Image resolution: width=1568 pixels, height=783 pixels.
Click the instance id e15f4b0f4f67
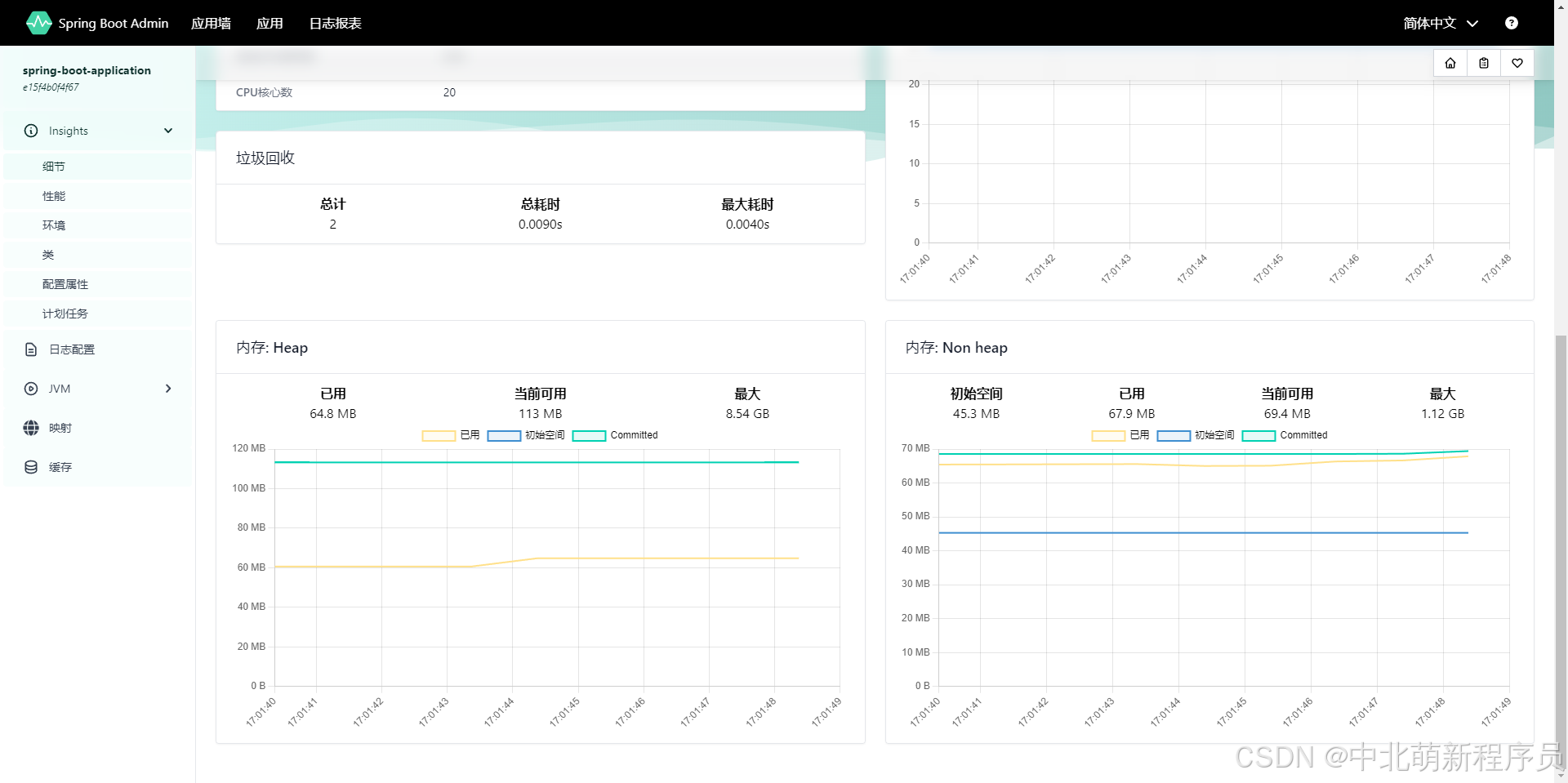point(51,87)
